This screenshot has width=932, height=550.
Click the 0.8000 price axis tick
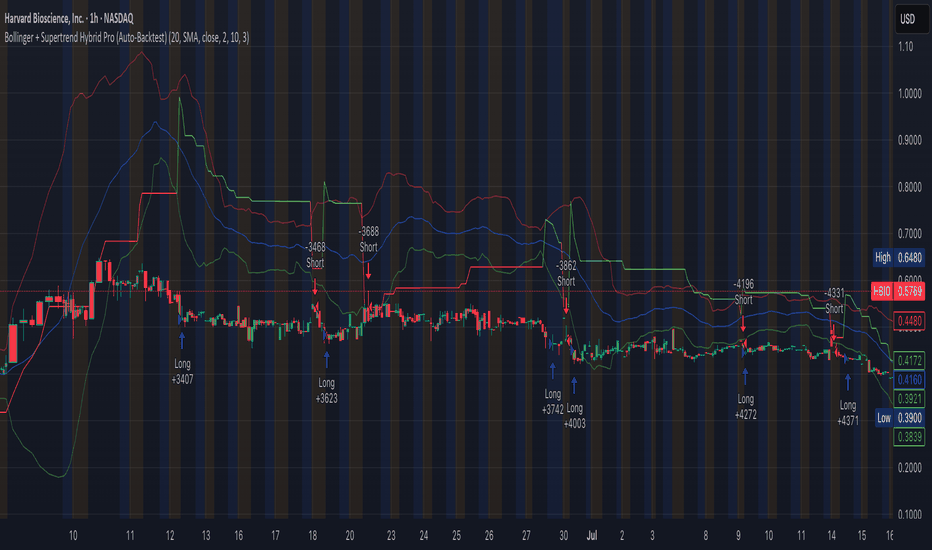click(x=909, y=187)
